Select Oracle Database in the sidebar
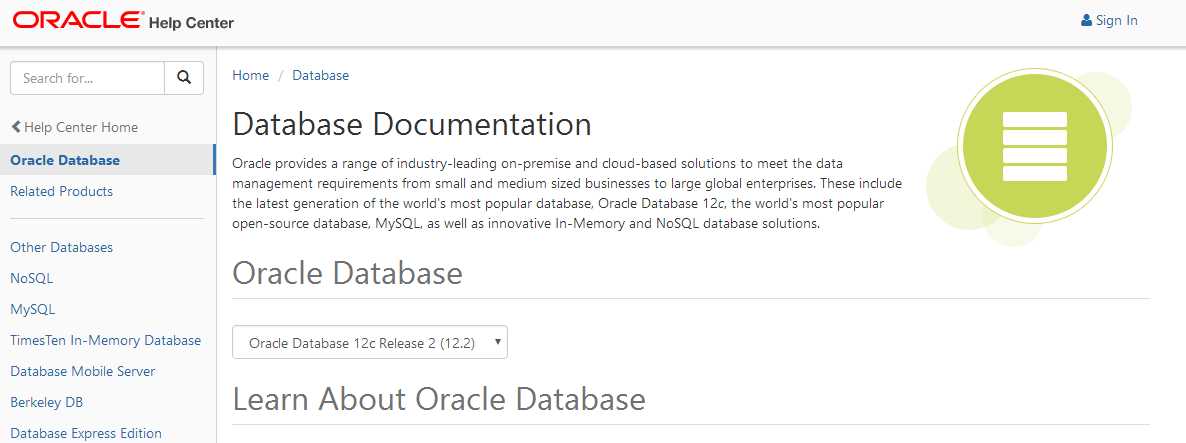1186x443 pixels. pyautogui.click(x=65, y=160)
